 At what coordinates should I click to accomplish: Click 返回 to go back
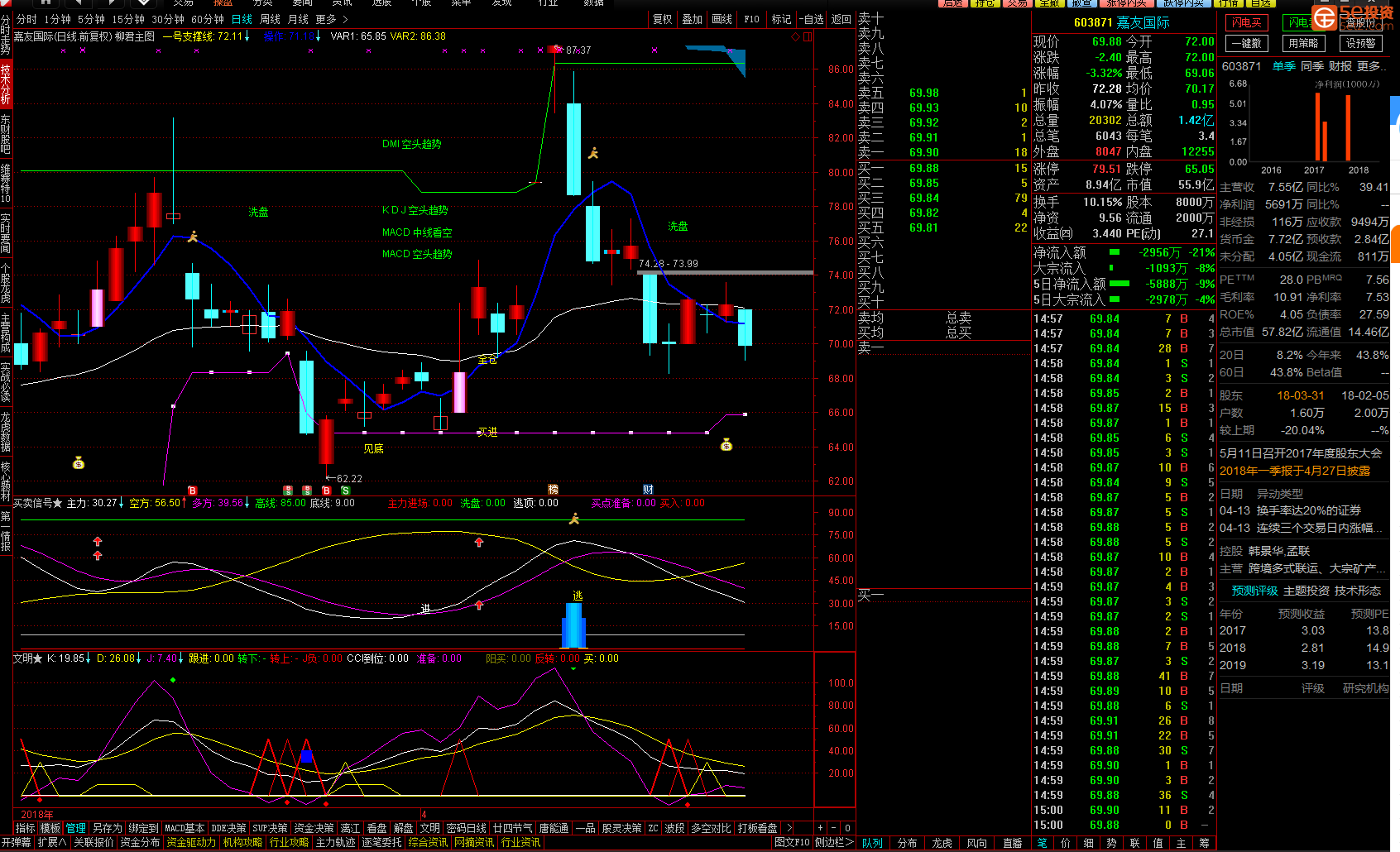841,19
